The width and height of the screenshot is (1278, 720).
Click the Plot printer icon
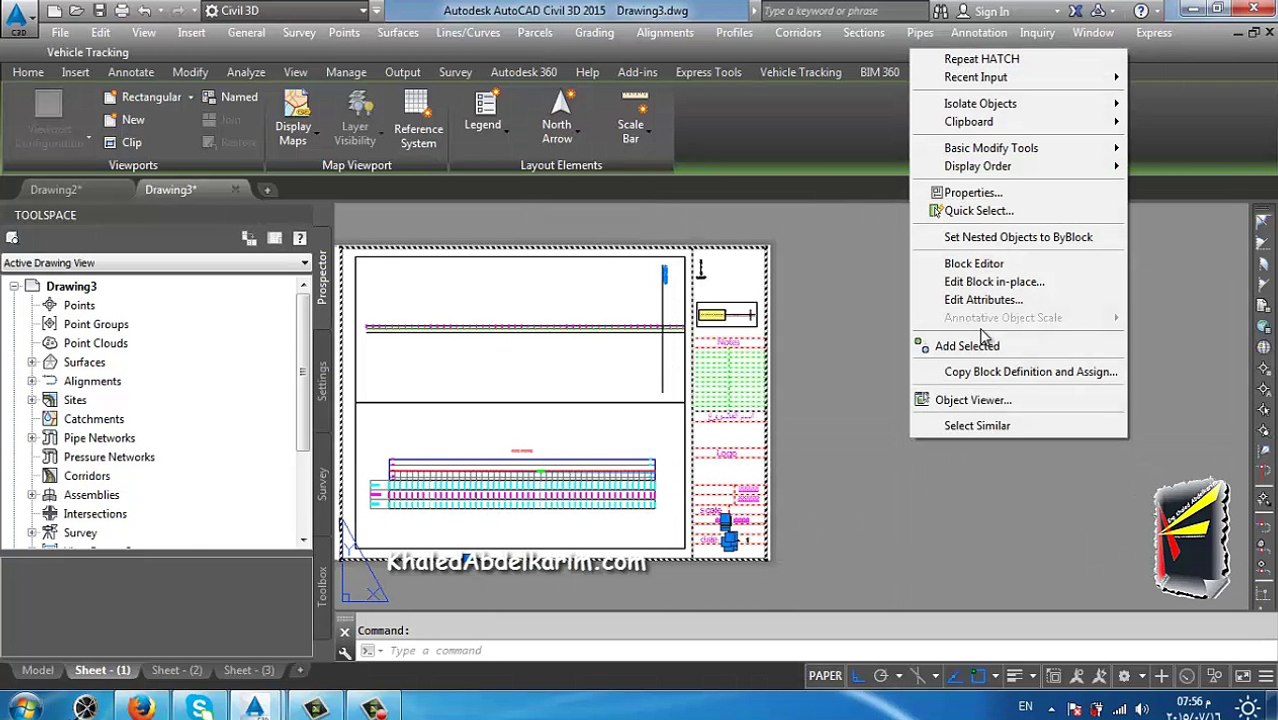pos(122,11)
